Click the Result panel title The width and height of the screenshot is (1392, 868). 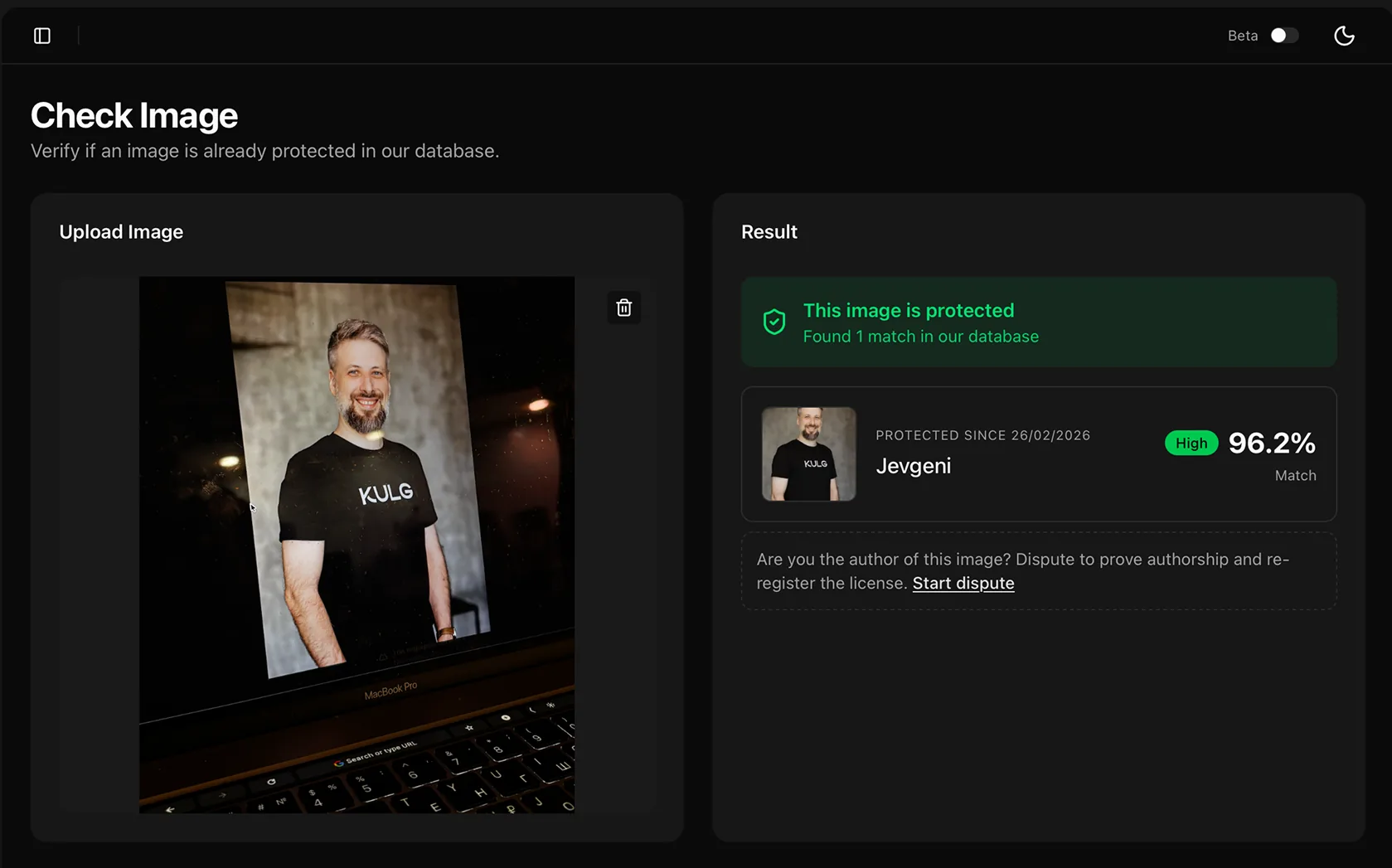pyautogui.click(x=769, y=232)
